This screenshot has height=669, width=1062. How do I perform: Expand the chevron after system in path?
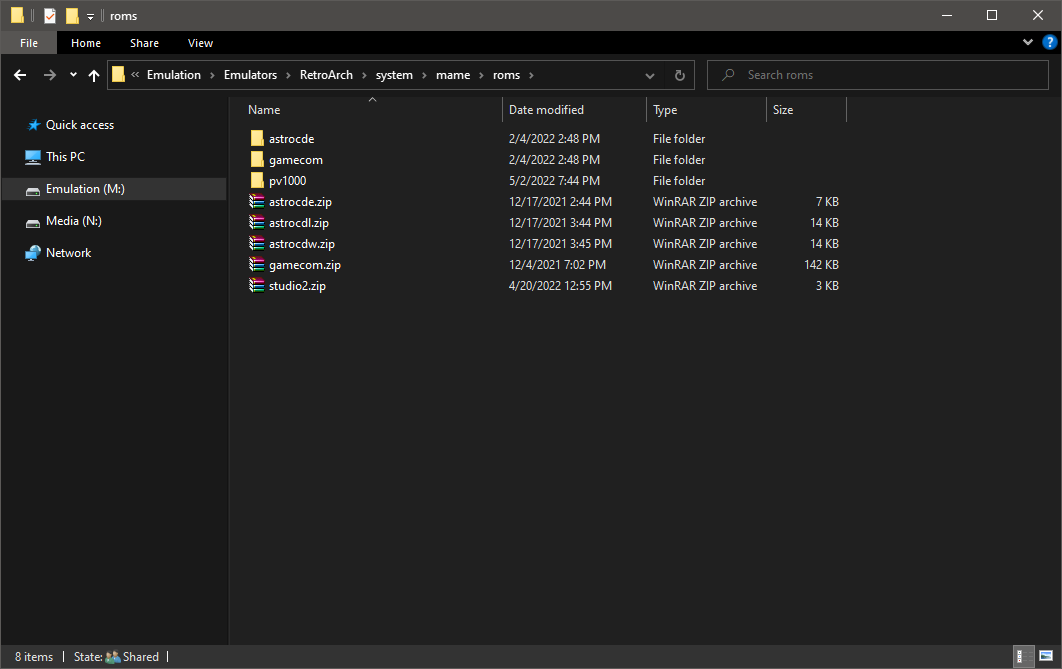click(x=425, y=75)
